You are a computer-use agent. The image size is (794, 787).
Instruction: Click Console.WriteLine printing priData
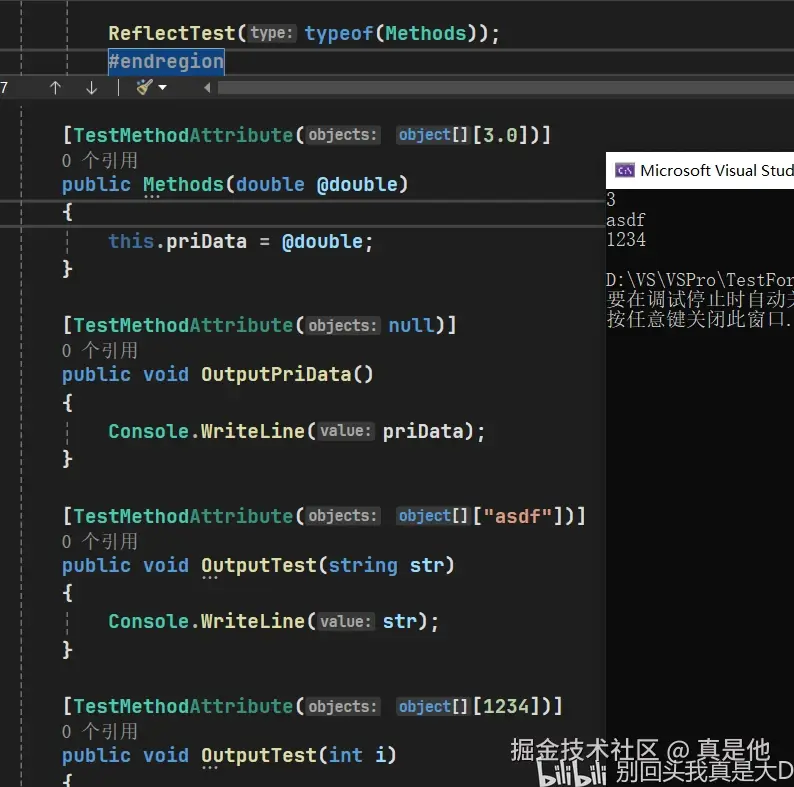(x=296, y=431)
